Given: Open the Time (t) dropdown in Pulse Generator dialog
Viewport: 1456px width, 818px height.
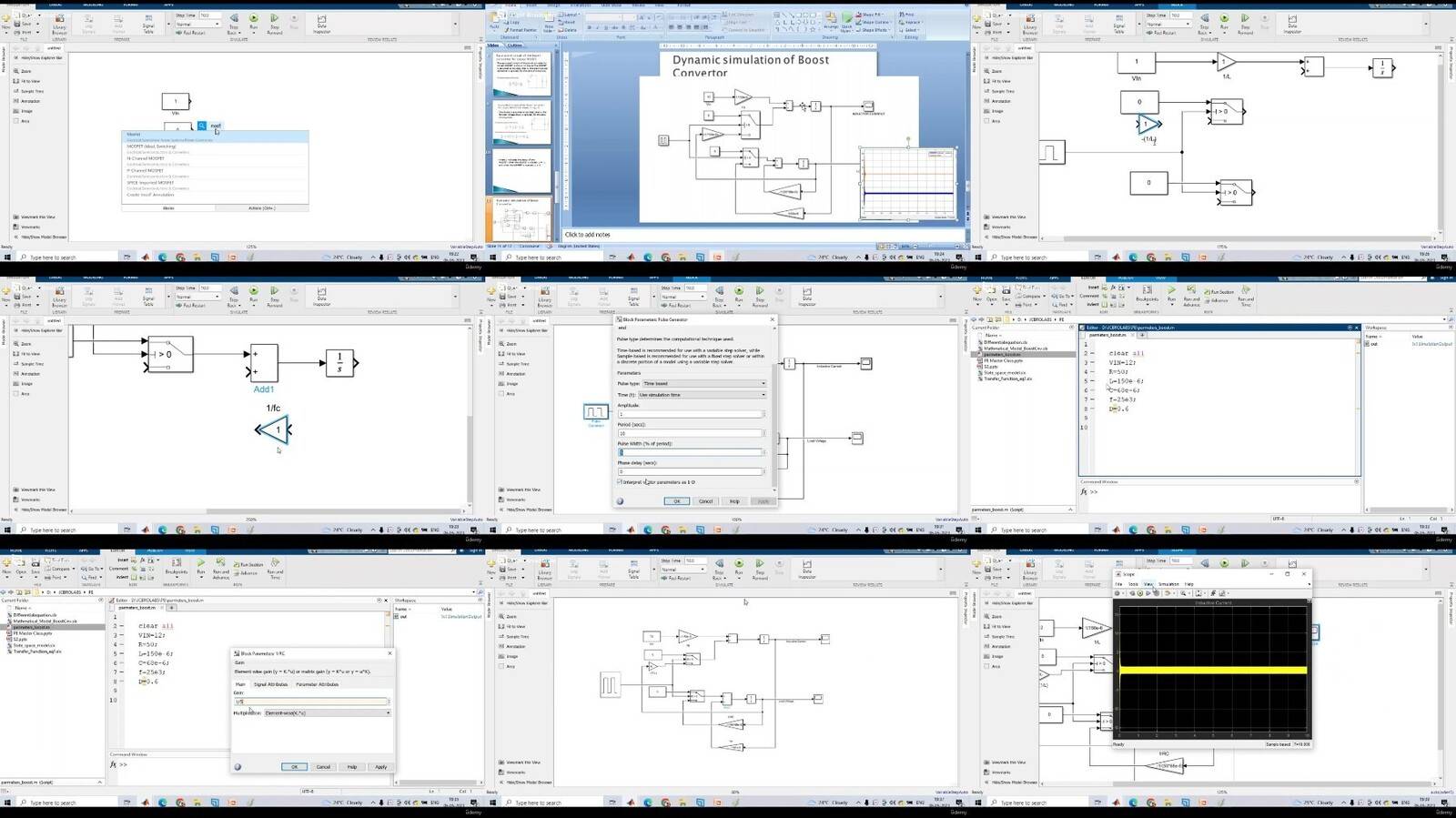Looking at the screenshot, I should pyautogui.click(x=702, y=395).
